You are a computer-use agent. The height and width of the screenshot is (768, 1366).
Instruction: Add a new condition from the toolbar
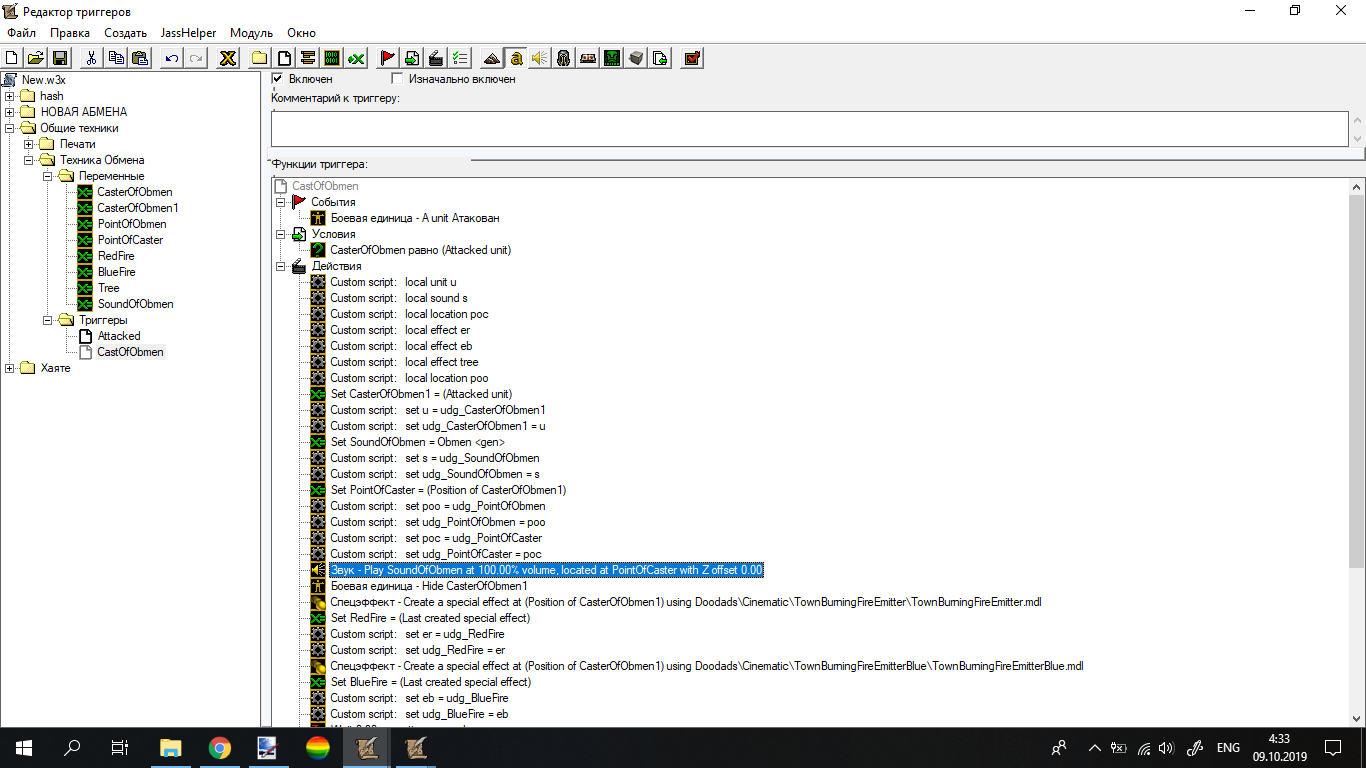(412, 58)
